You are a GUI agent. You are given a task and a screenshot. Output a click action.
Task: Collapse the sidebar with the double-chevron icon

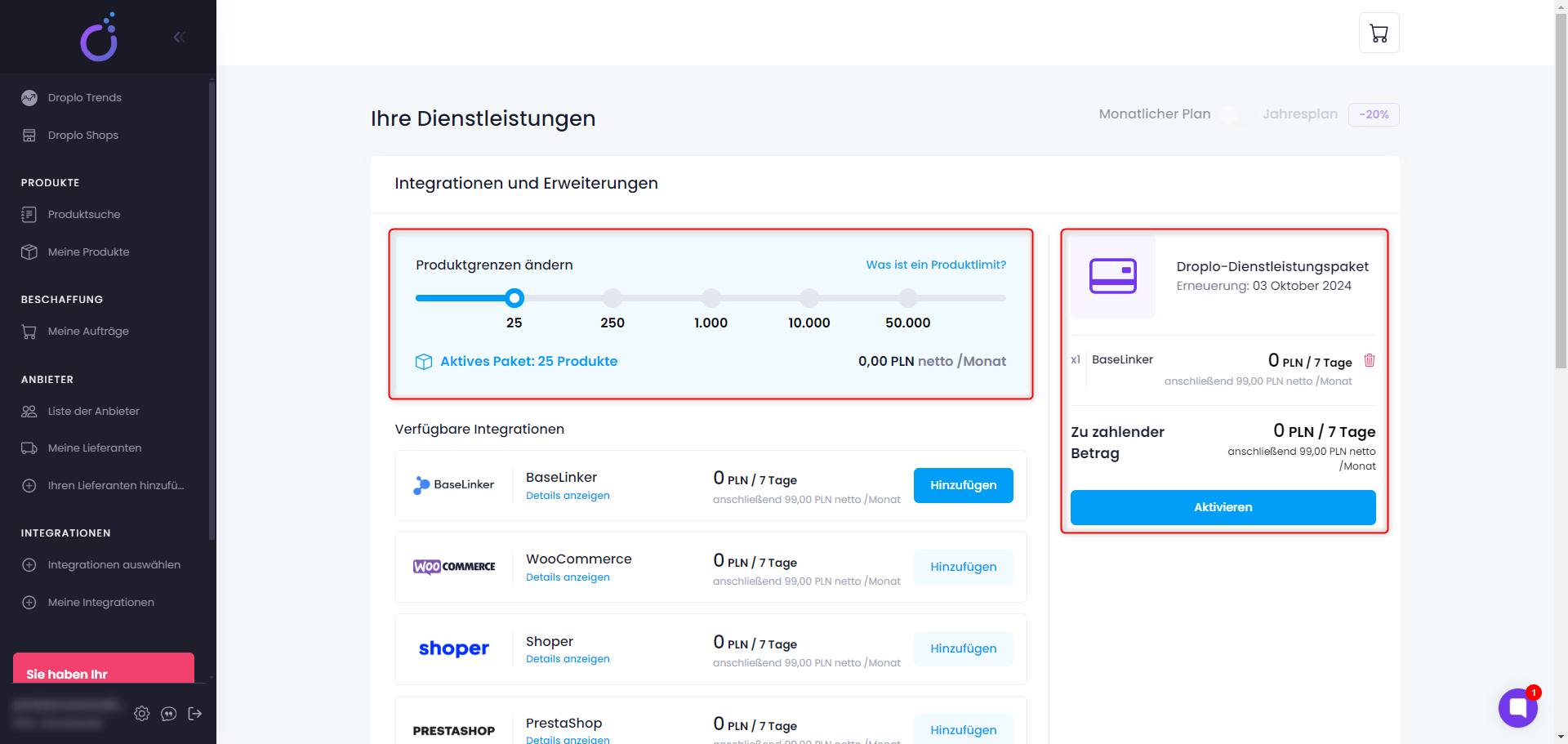(179, 37)
